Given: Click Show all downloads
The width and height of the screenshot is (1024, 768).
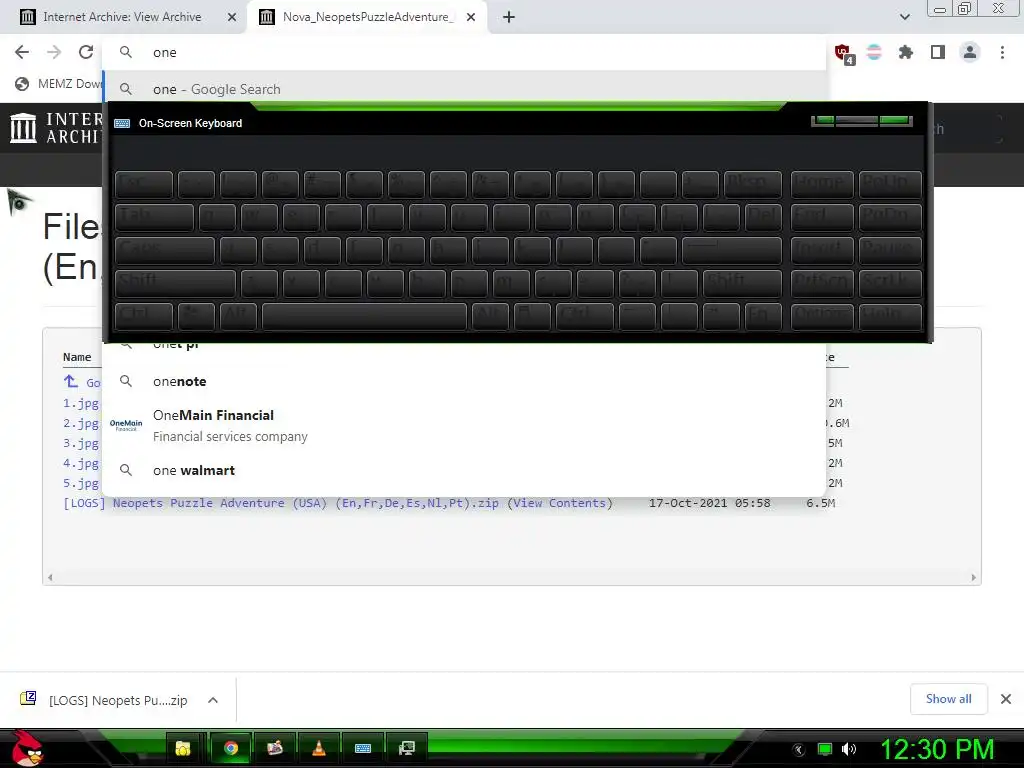Looking at the screenshot, I should coord(948,699).
